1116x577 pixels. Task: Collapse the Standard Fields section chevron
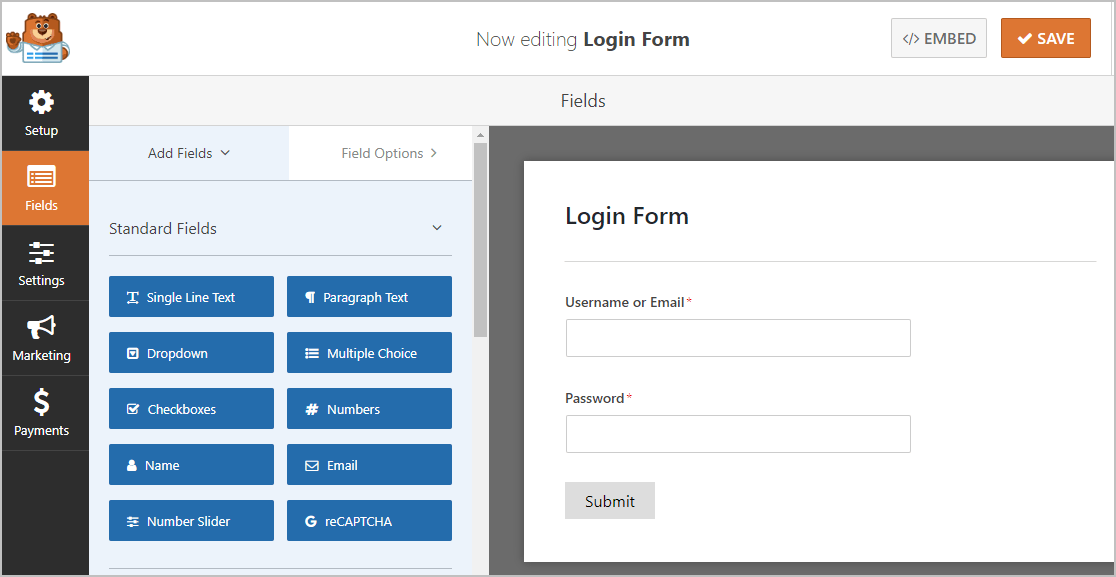[x=437, y=228]
